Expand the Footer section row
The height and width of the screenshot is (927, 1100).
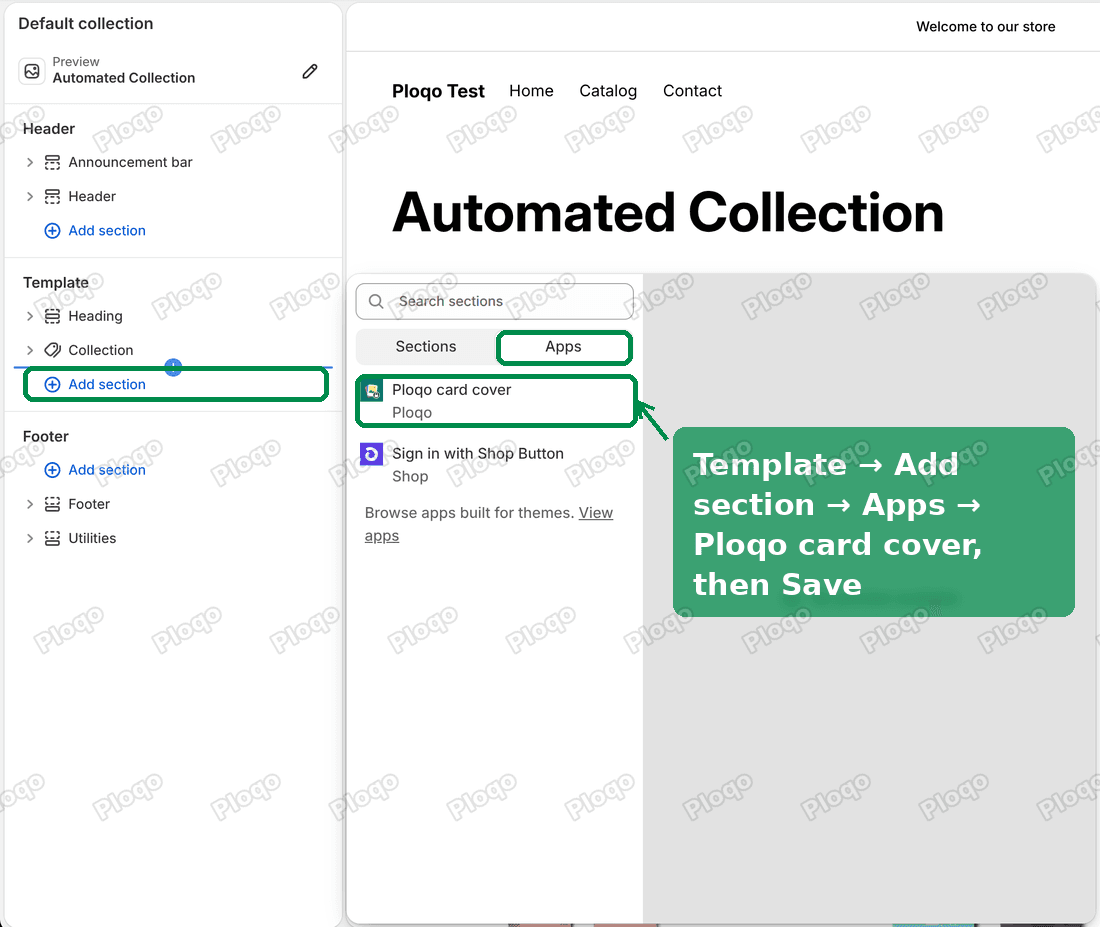pyautogui.click(x=29, y=504)
